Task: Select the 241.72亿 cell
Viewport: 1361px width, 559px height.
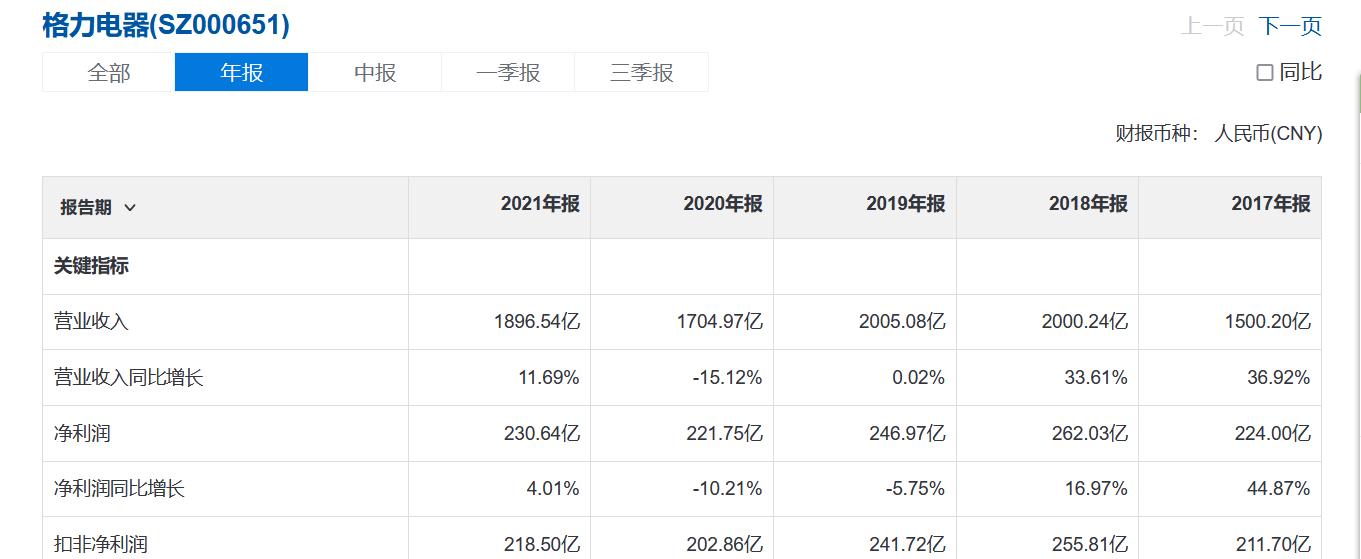Action: click(x=865, y=540)
